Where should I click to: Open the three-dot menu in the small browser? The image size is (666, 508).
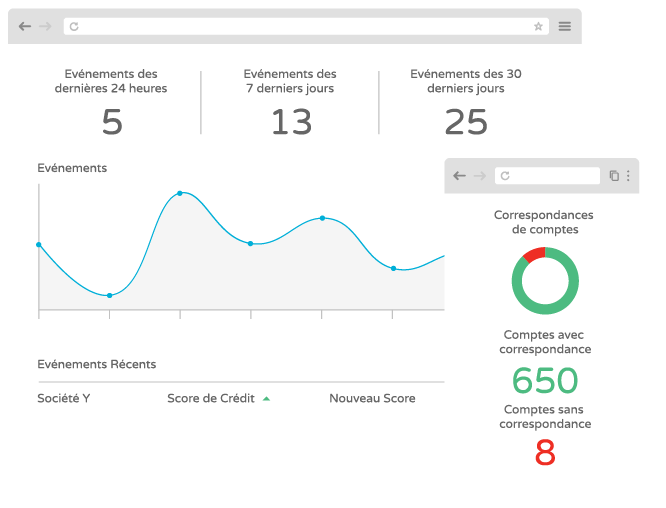(x=628, y=175)
